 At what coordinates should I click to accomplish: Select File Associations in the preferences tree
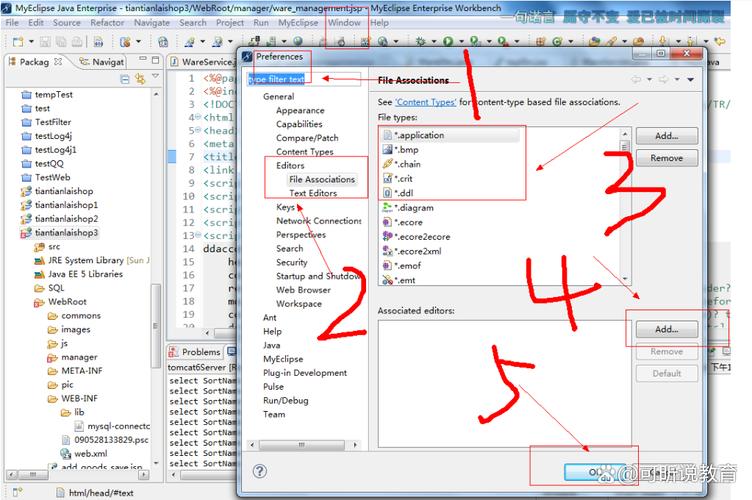point(322,179)
